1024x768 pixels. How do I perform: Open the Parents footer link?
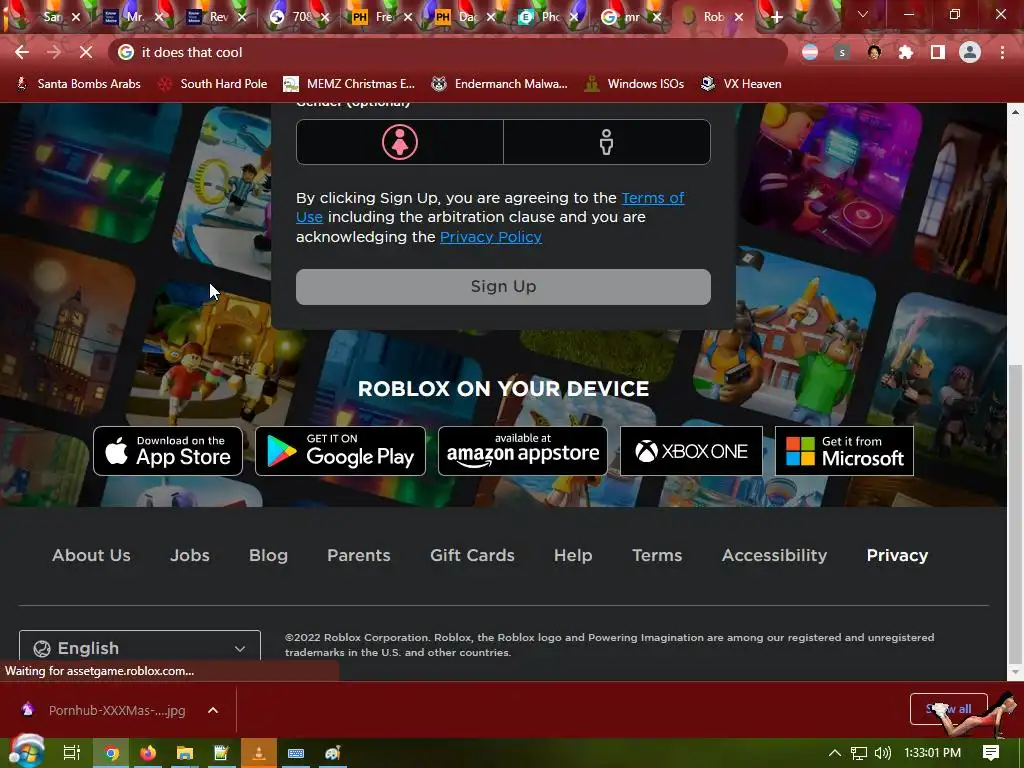coord(359,555)
